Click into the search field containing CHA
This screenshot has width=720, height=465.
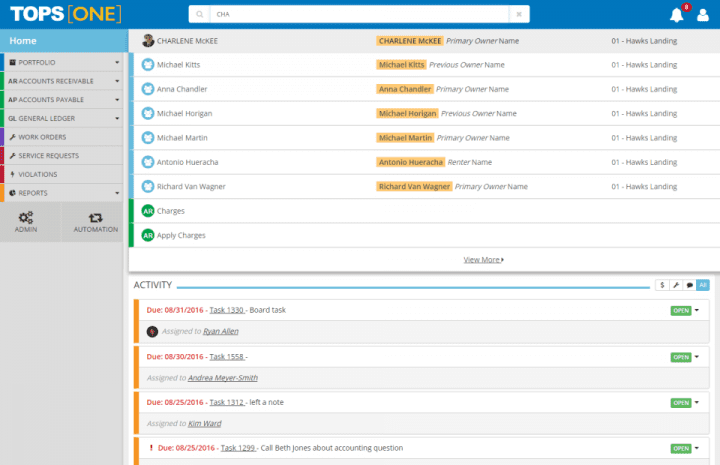pyautogui.click(x=359, y=14)
